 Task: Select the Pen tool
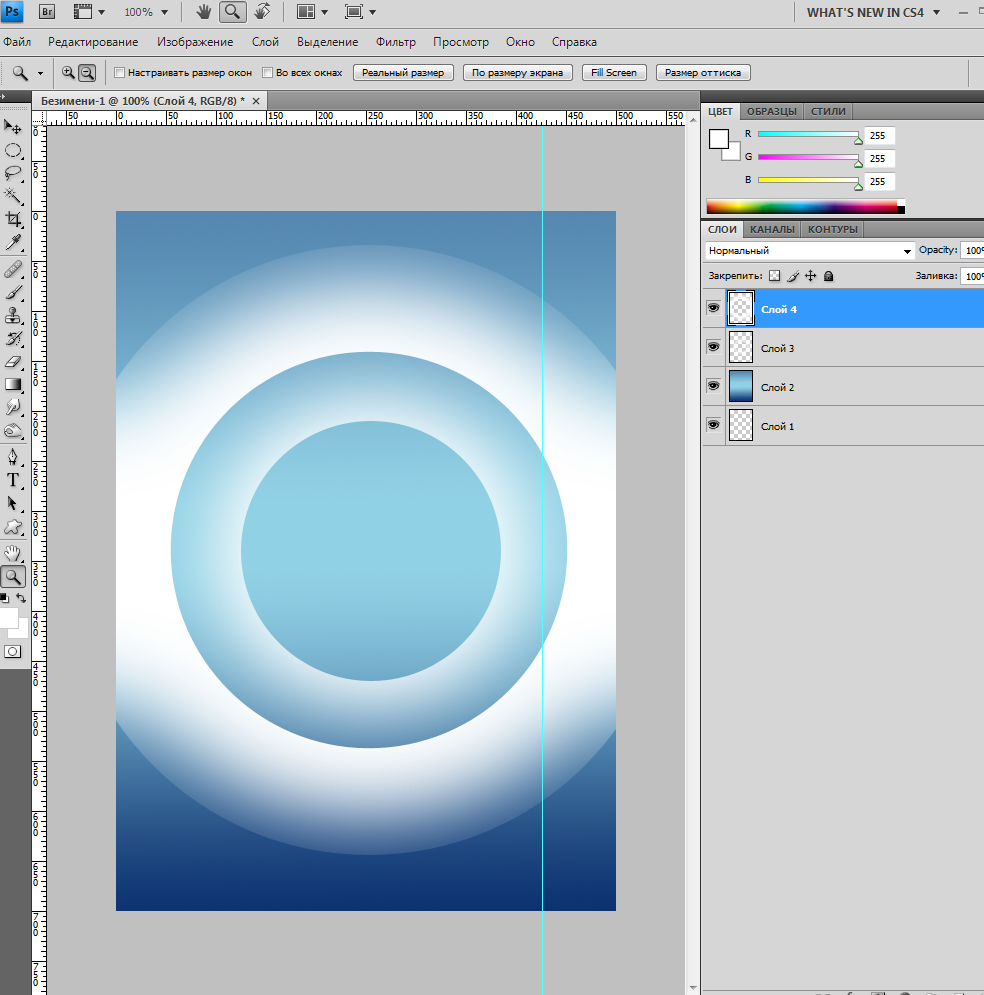13,456
